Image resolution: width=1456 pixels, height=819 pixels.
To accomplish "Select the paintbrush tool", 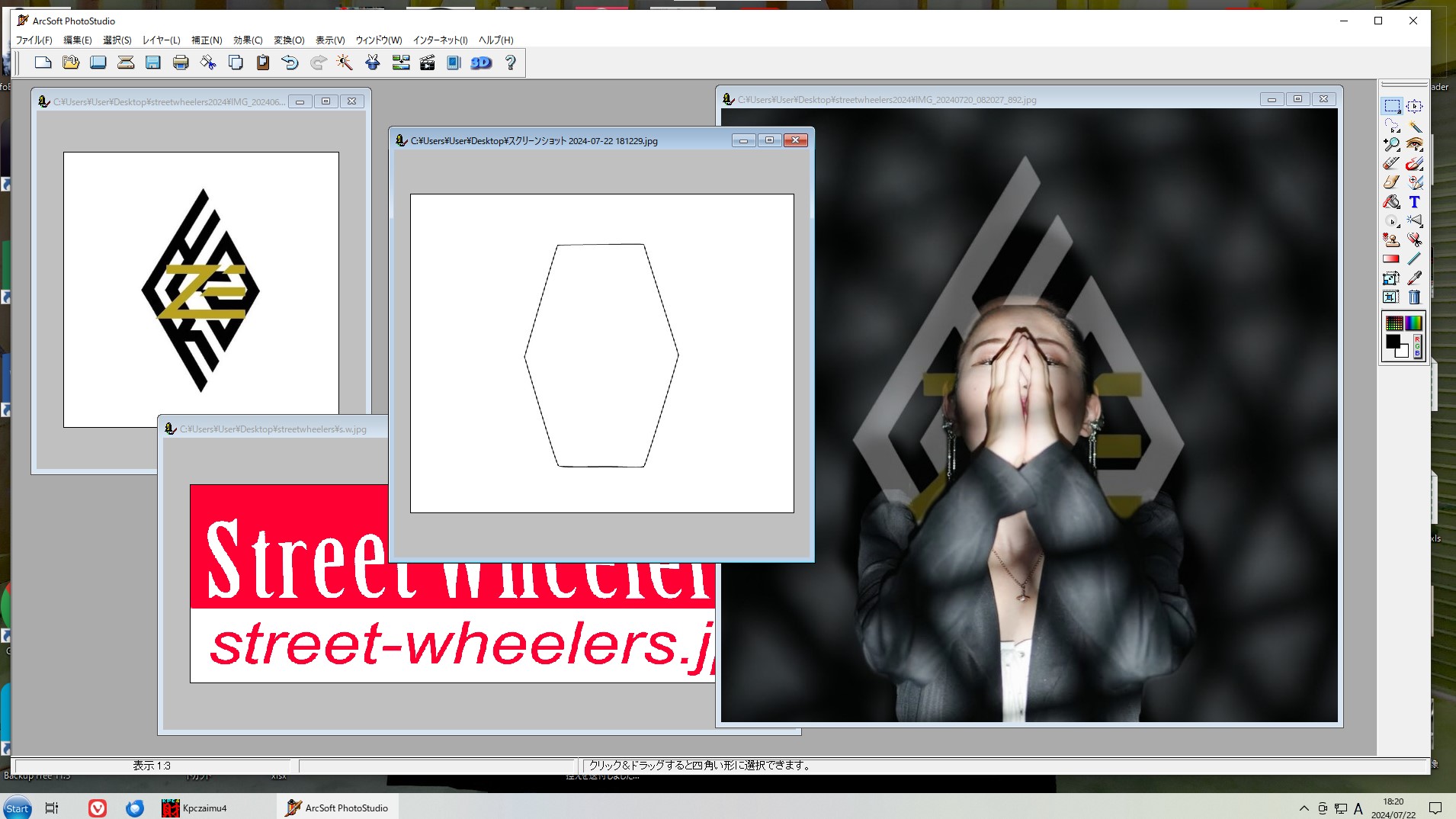I will point(1415,163).
